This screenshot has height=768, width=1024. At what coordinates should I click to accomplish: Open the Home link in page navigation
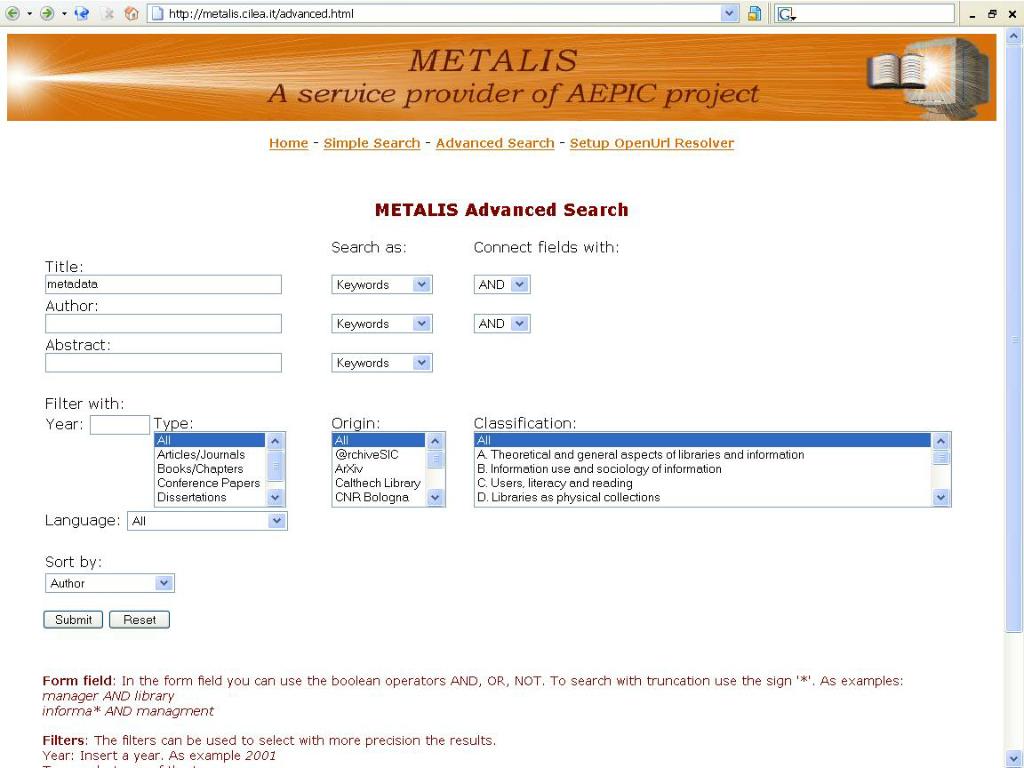(x=288, y=143)
